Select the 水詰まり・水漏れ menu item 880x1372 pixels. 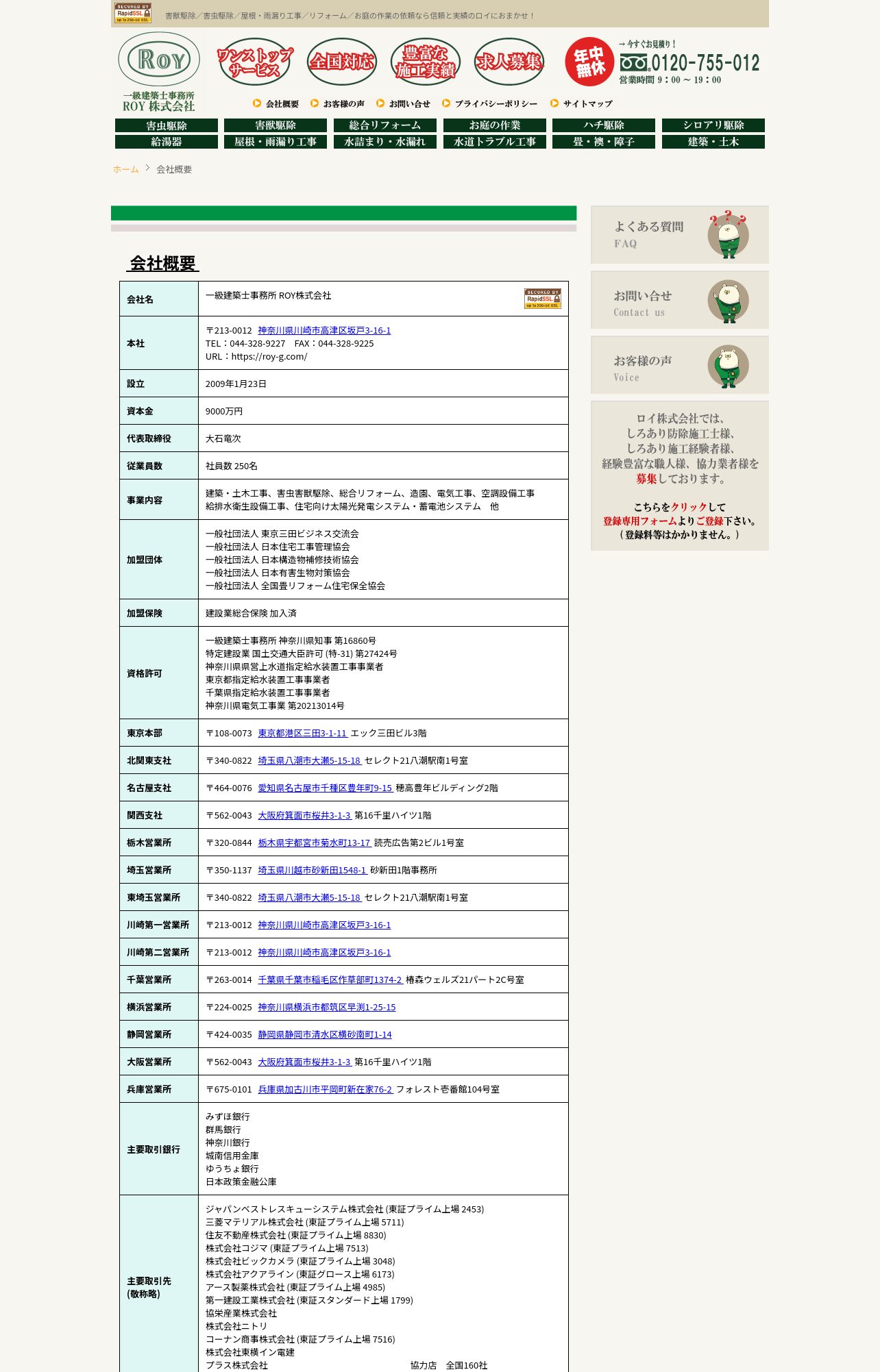click(x=385, y=142)
